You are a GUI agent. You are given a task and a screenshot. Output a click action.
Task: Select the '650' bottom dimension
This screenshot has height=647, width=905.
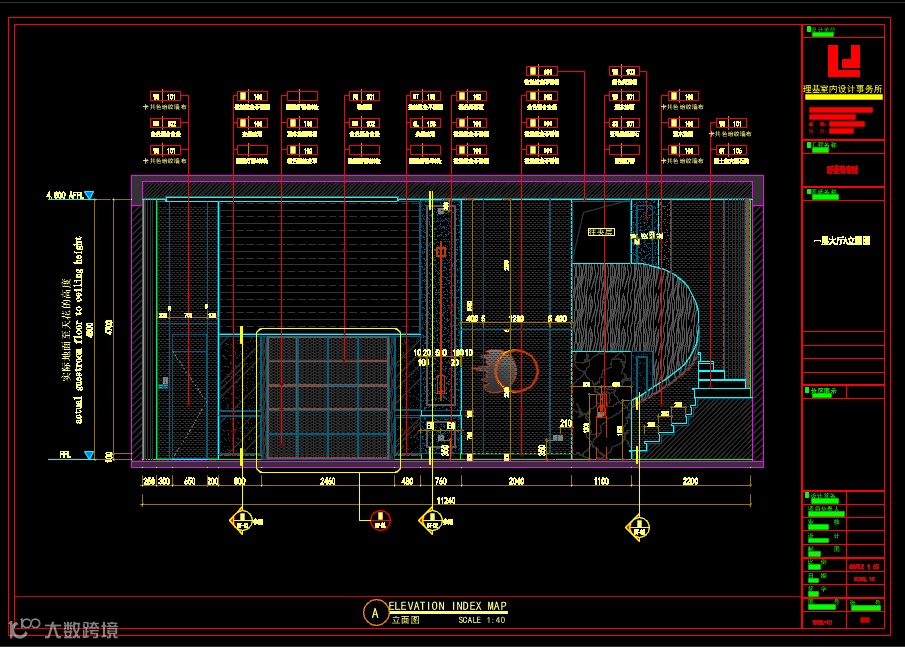(x=189, y=481)
